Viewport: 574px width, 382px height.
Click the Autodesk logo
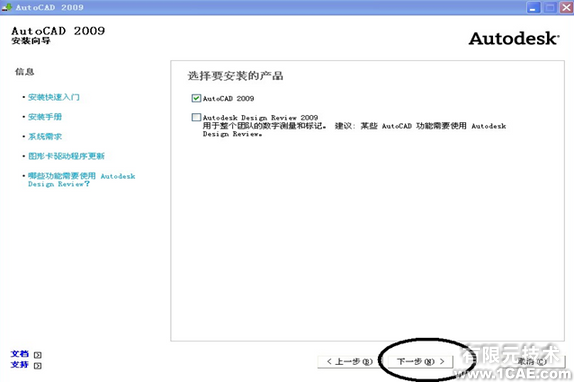[514, 38]
